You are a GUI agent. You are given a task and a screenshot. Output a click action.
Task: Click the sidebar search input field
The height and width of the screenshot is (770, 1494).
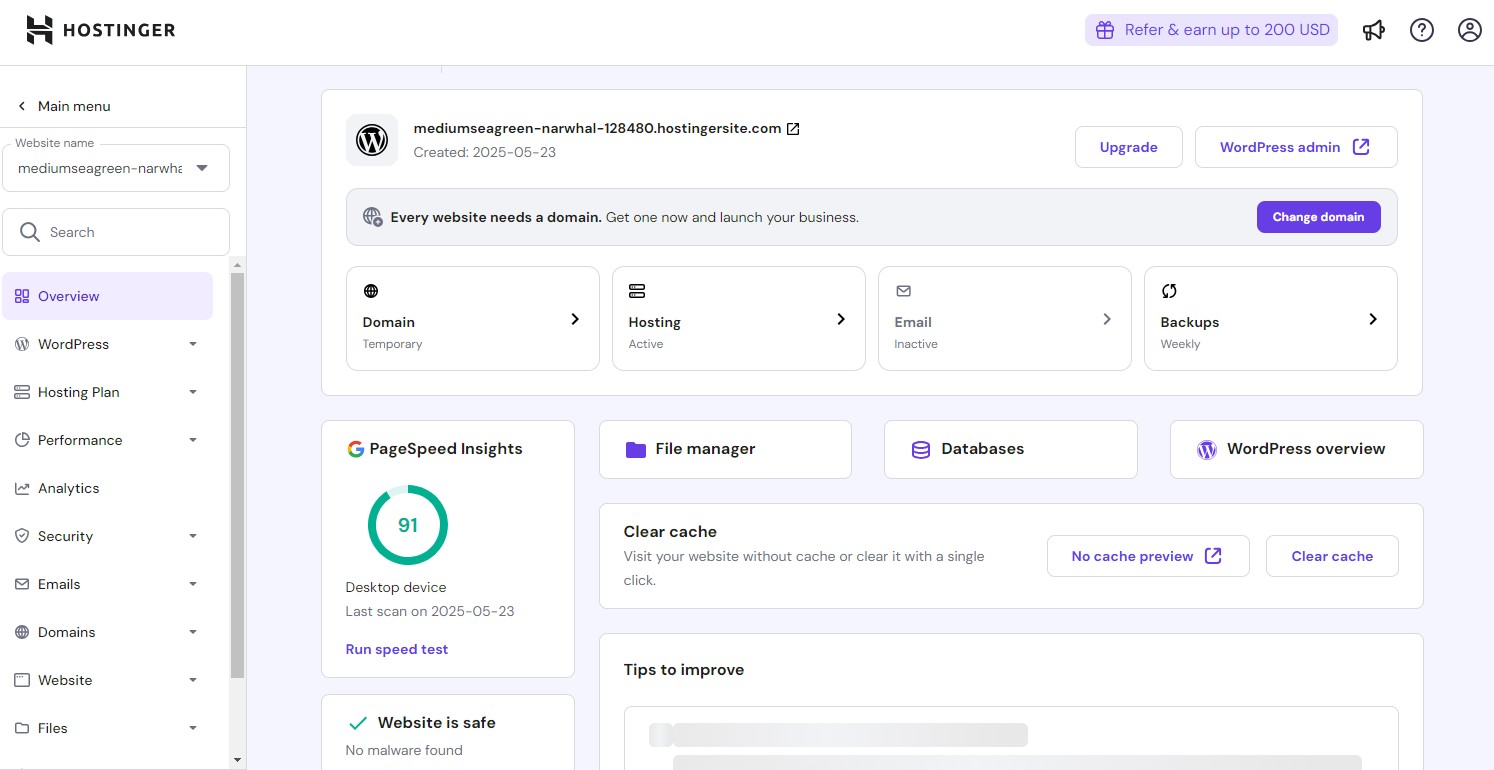coord(116,232)
